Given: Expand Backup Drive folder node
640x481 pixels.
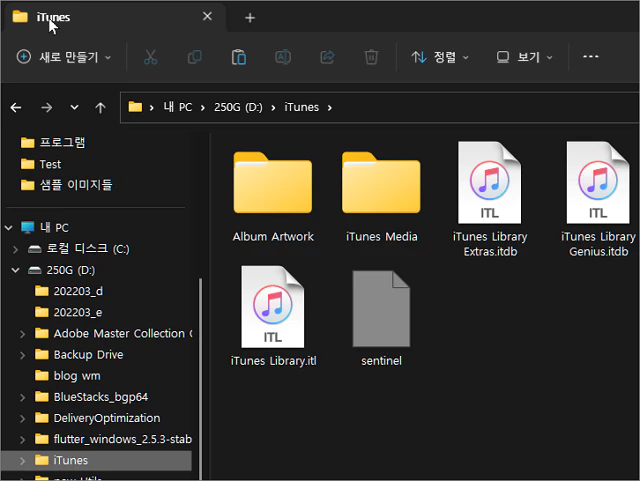Looking at the screenshot, I should [x=22, y=355].
